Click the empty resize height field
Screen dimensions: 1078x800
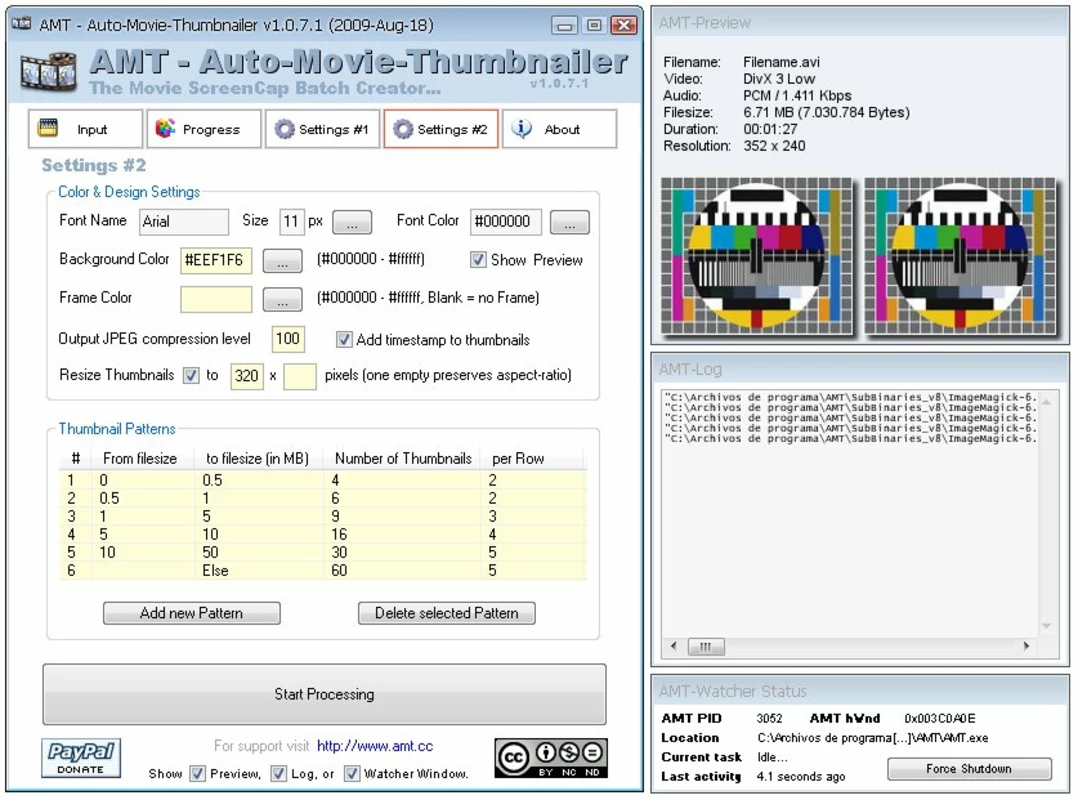pyautogui.click(x=300, y=376)
